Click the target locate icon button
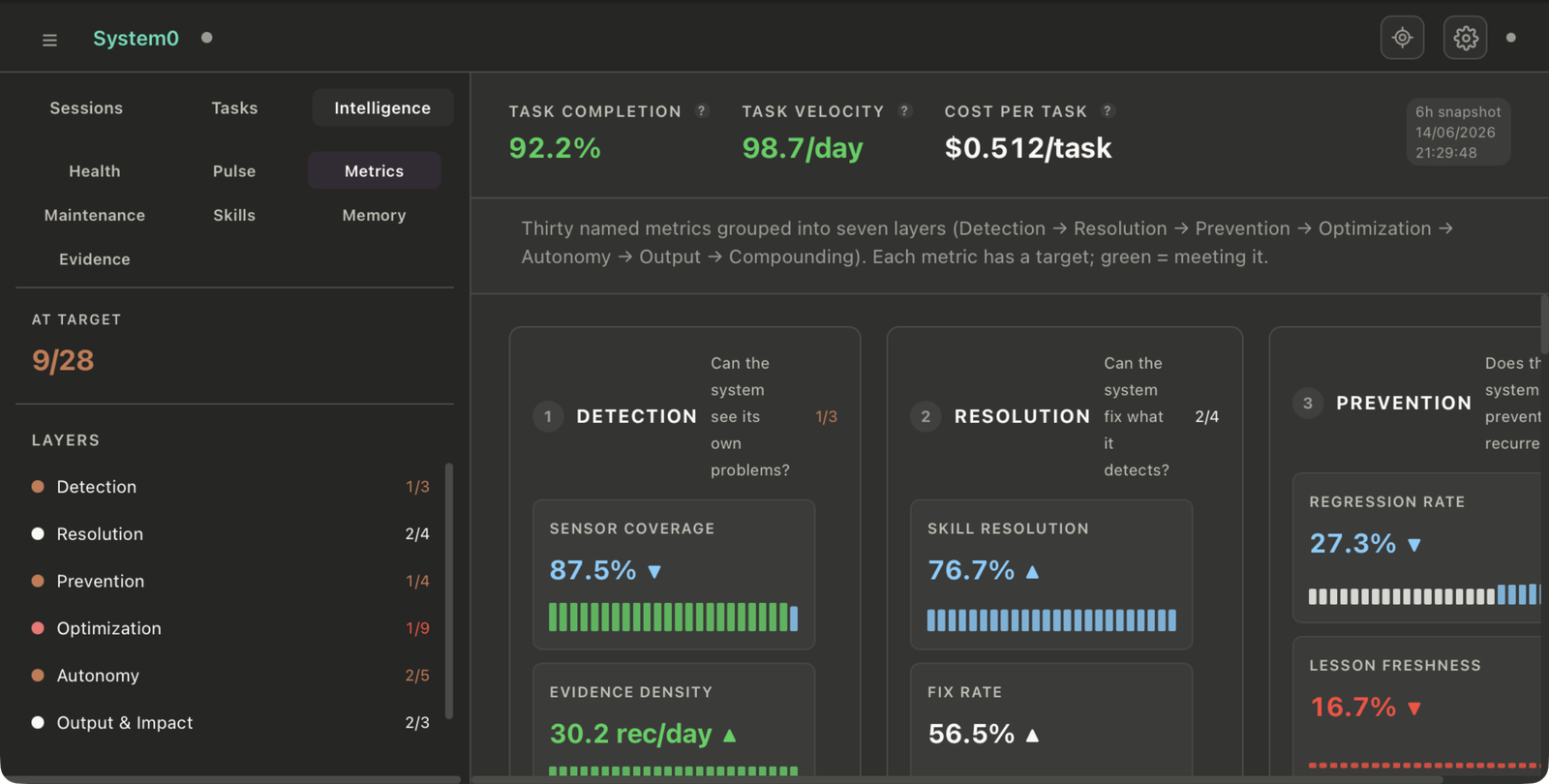1549x784 pixels. pos(1402,38)
